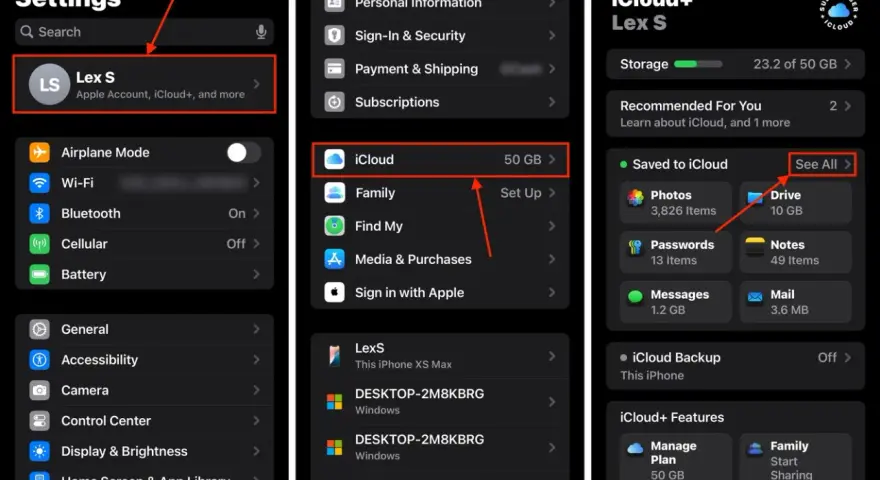Open the Drive 10 GB tile
Screen dimensions: 880x480
tap(795, 203)
